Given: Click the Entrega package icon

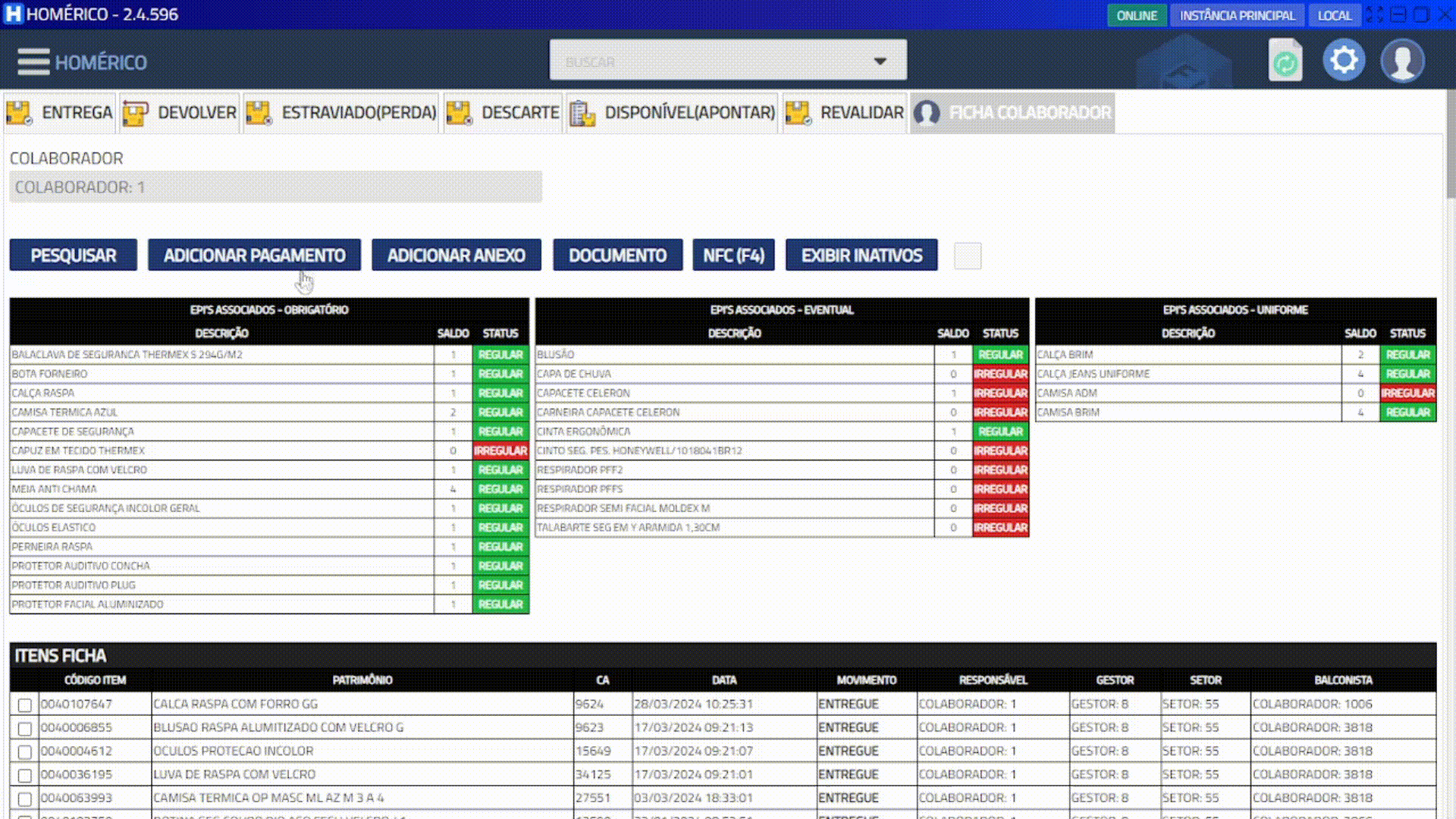Looking at the screenshot, I should click(19, 113).
